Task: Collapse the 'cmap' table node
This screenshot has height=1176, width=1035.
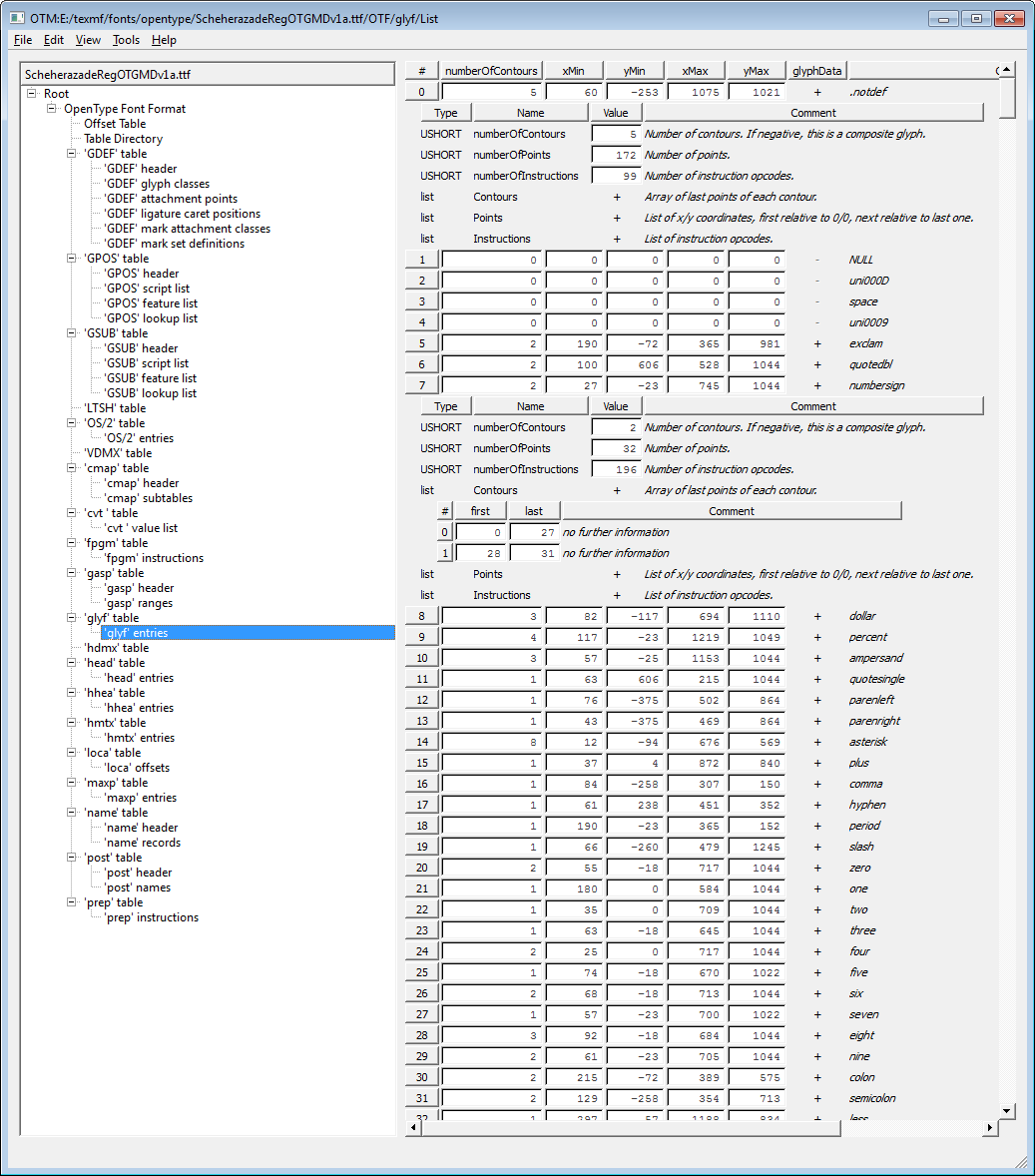Action: click(72, 469)
